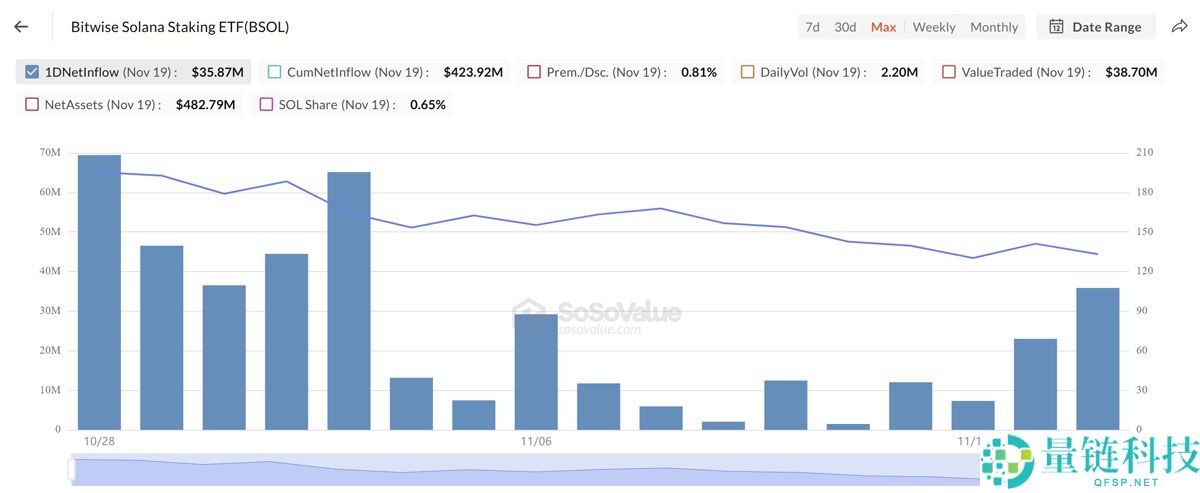Viewport: 1200px width, 493px height.
Task: Click the Bitwise Solana Staking ETF title
Action: coord(180,27)
